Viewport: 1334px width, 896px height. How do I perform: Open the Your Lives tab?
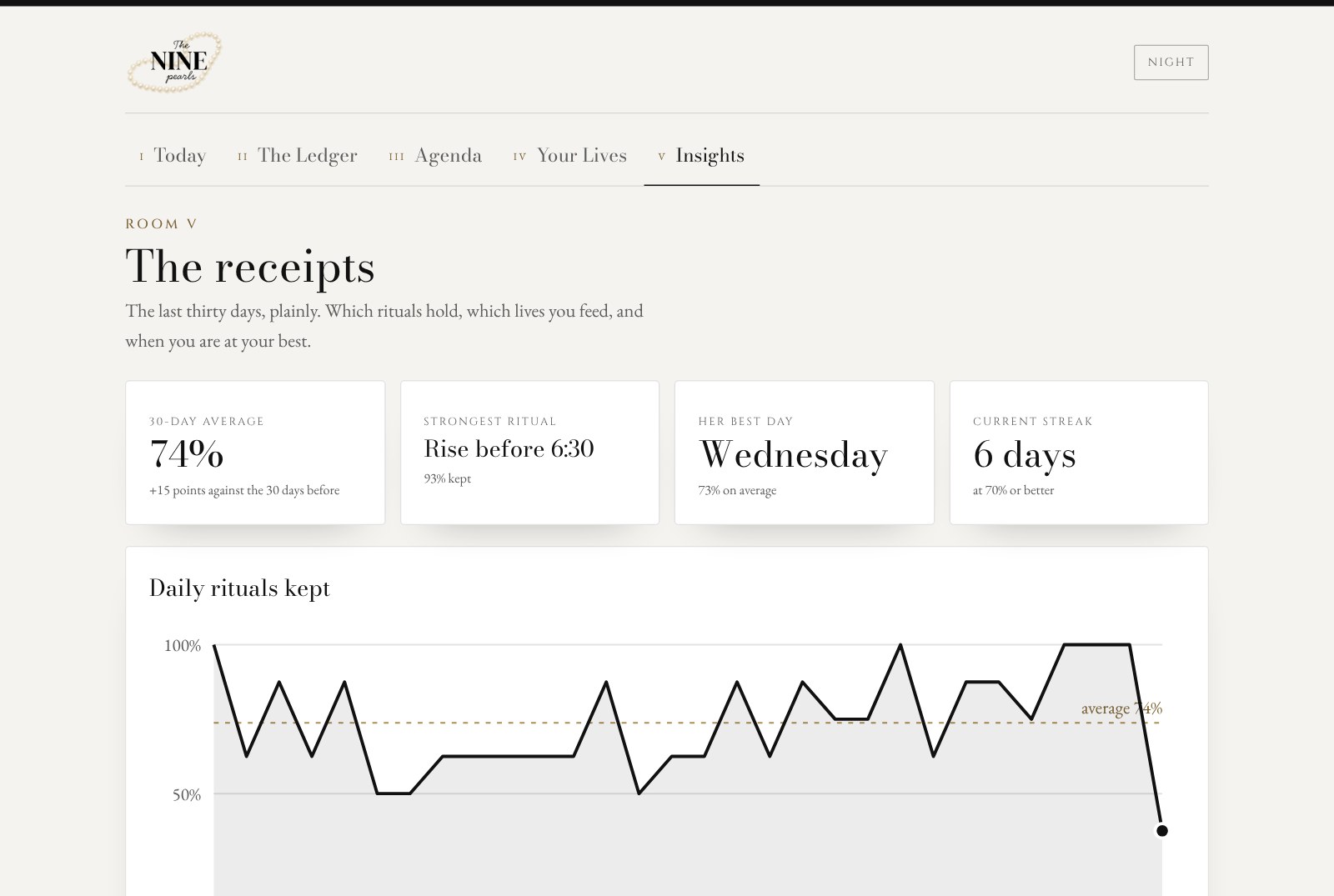click(570, 156)
